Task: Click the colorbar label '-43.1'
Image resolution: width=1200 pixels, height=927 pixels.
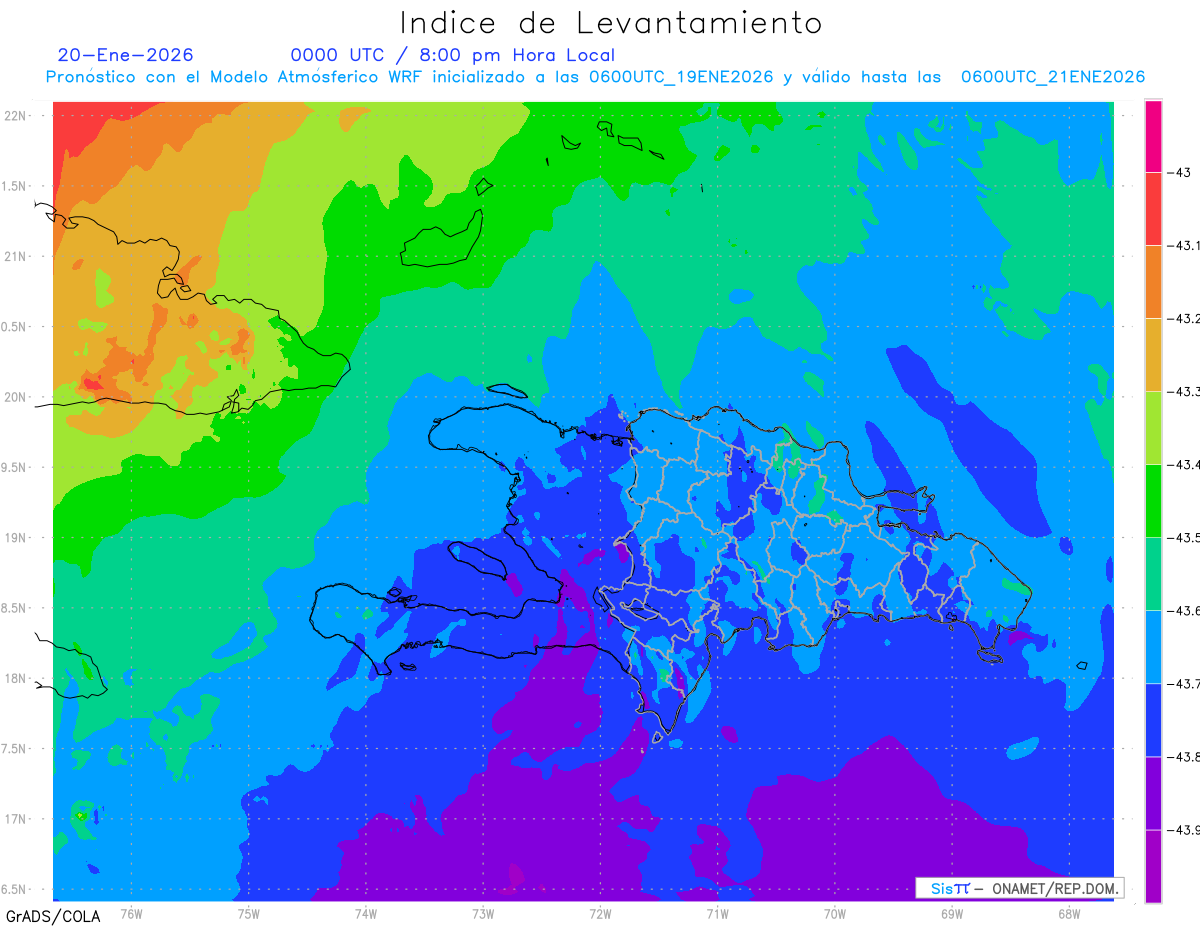Action: pos(1184,246)
